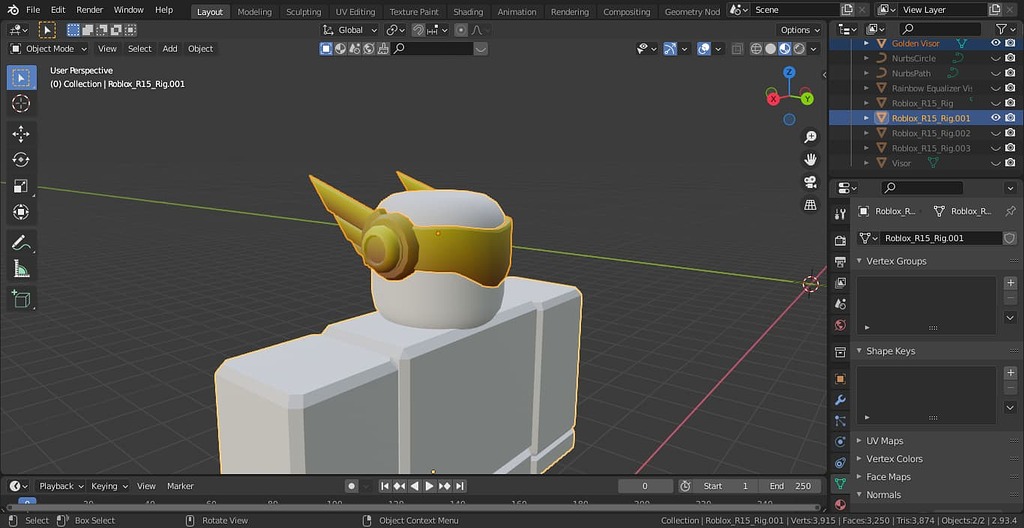Activate the Scale tool
The image size is (1024, 528).
(x=21, y=186)
